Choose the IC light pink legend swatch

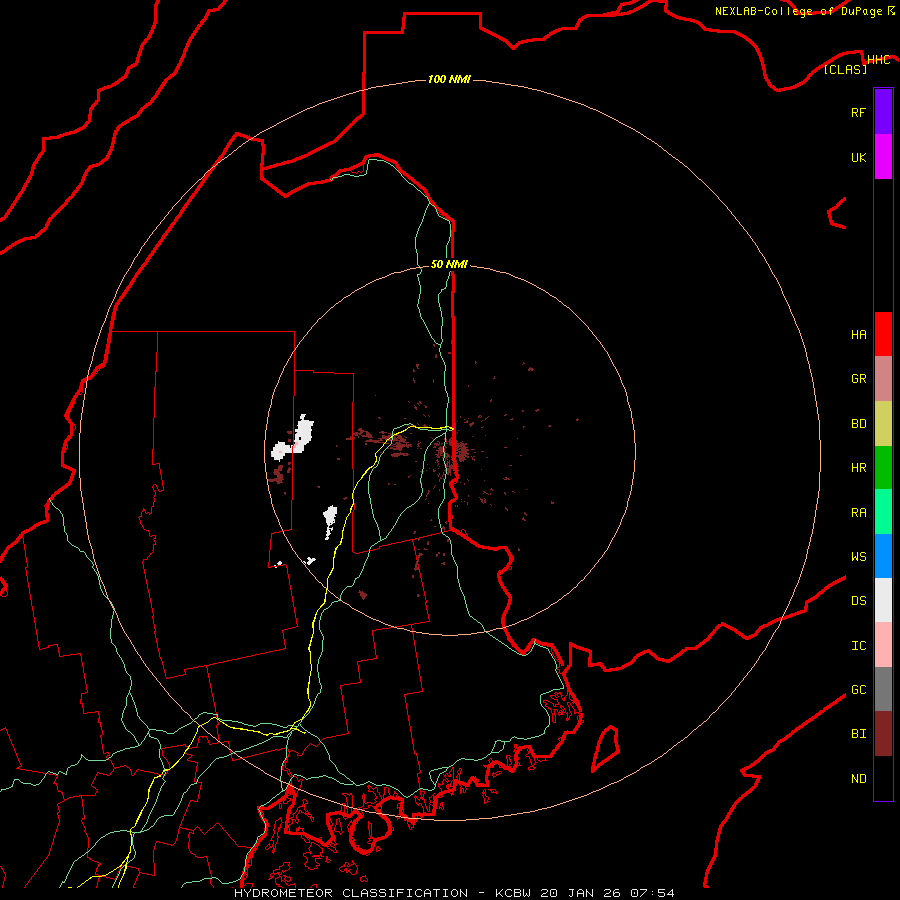click(883, 645)
